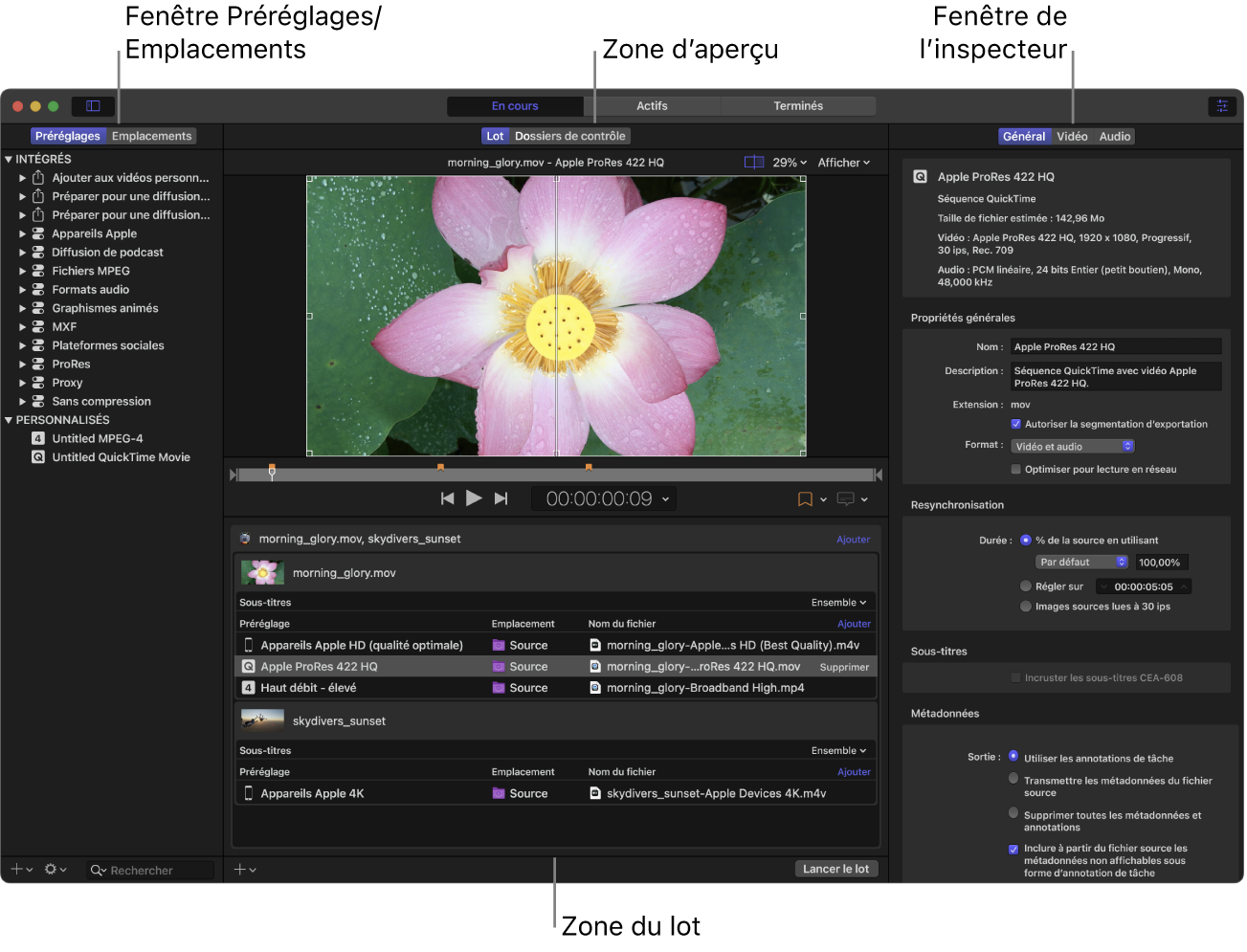The height and width of the screenshot is (952, 1247).
Task: Expand the Formats audio group
Action: (x=23, y=290)
